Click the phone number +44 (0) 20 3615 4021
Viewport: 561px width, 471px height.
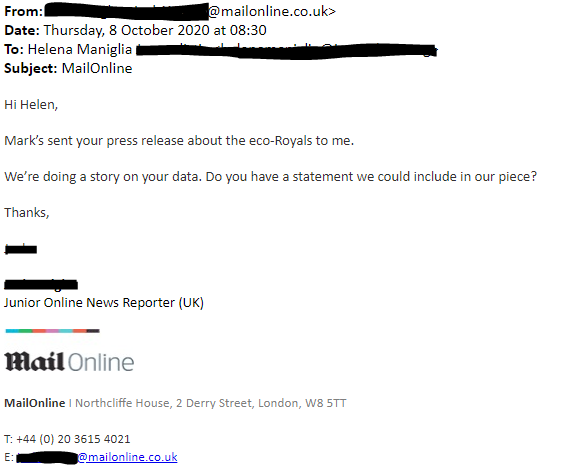coord(73,439)
